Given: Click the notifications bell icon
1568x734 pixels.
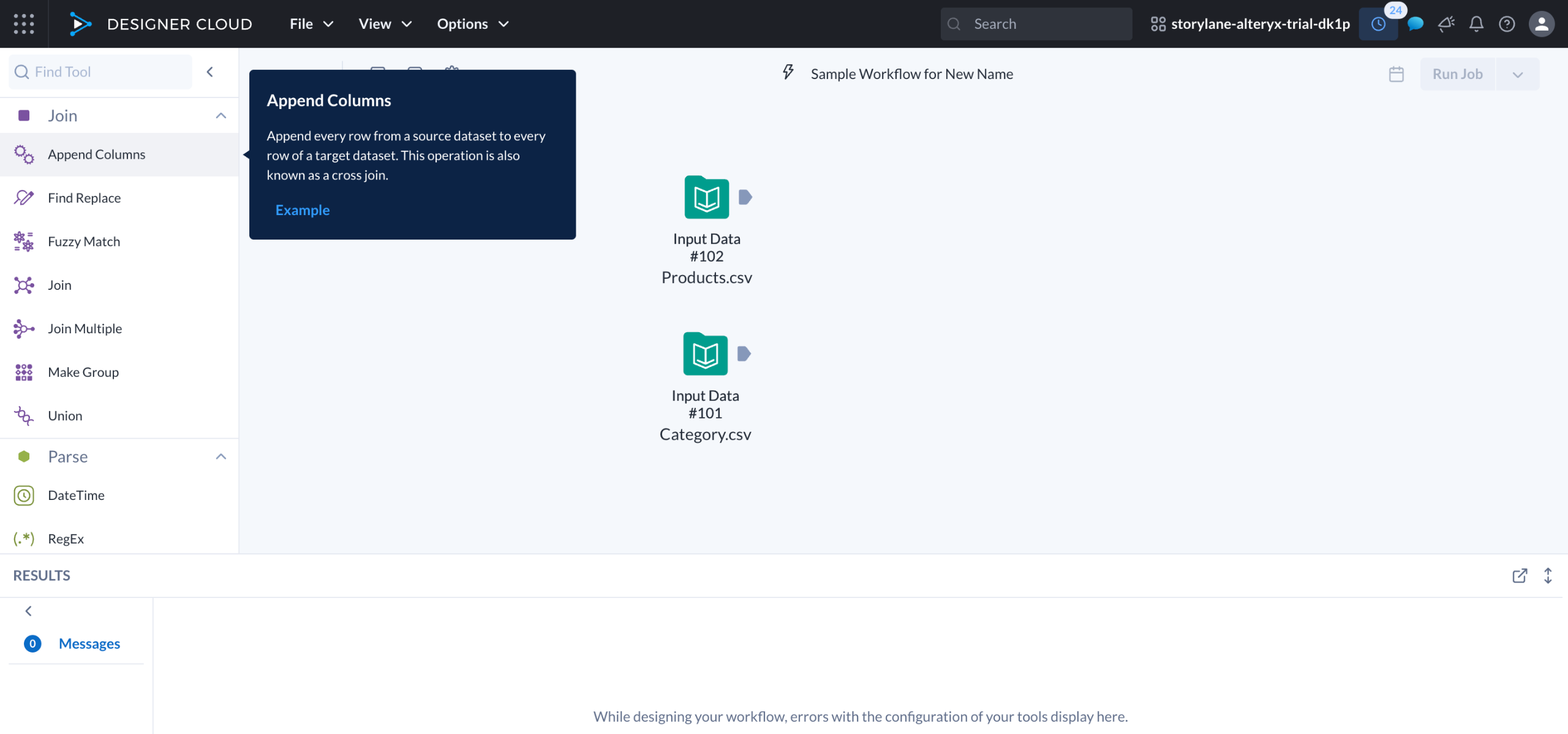Looking at the screenshot, I should [x=1476, y=24].
